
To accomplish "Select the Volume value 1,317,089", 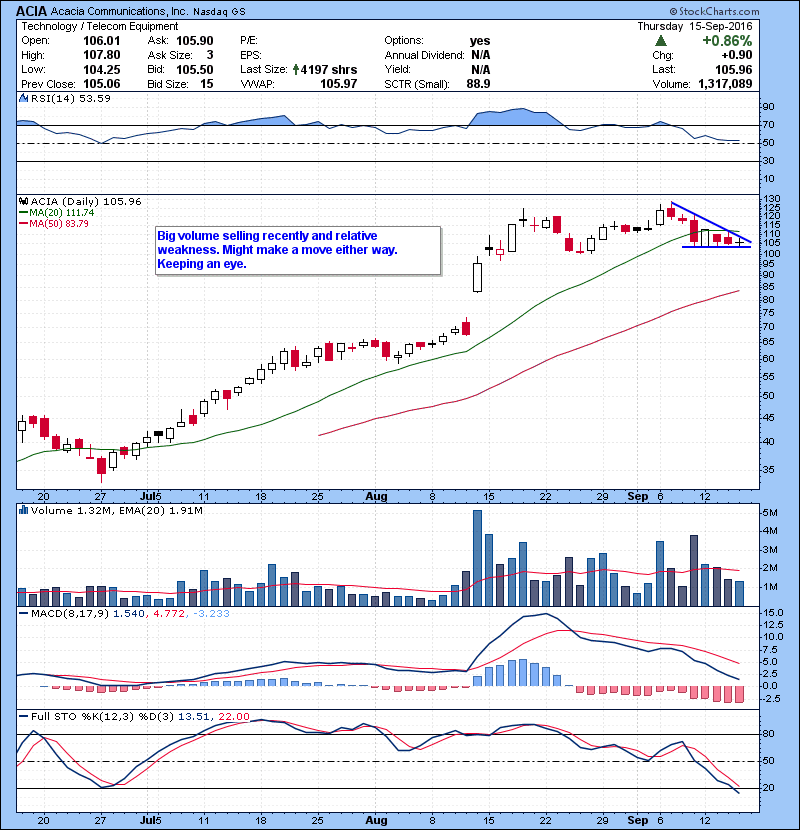I will (725, 84).
